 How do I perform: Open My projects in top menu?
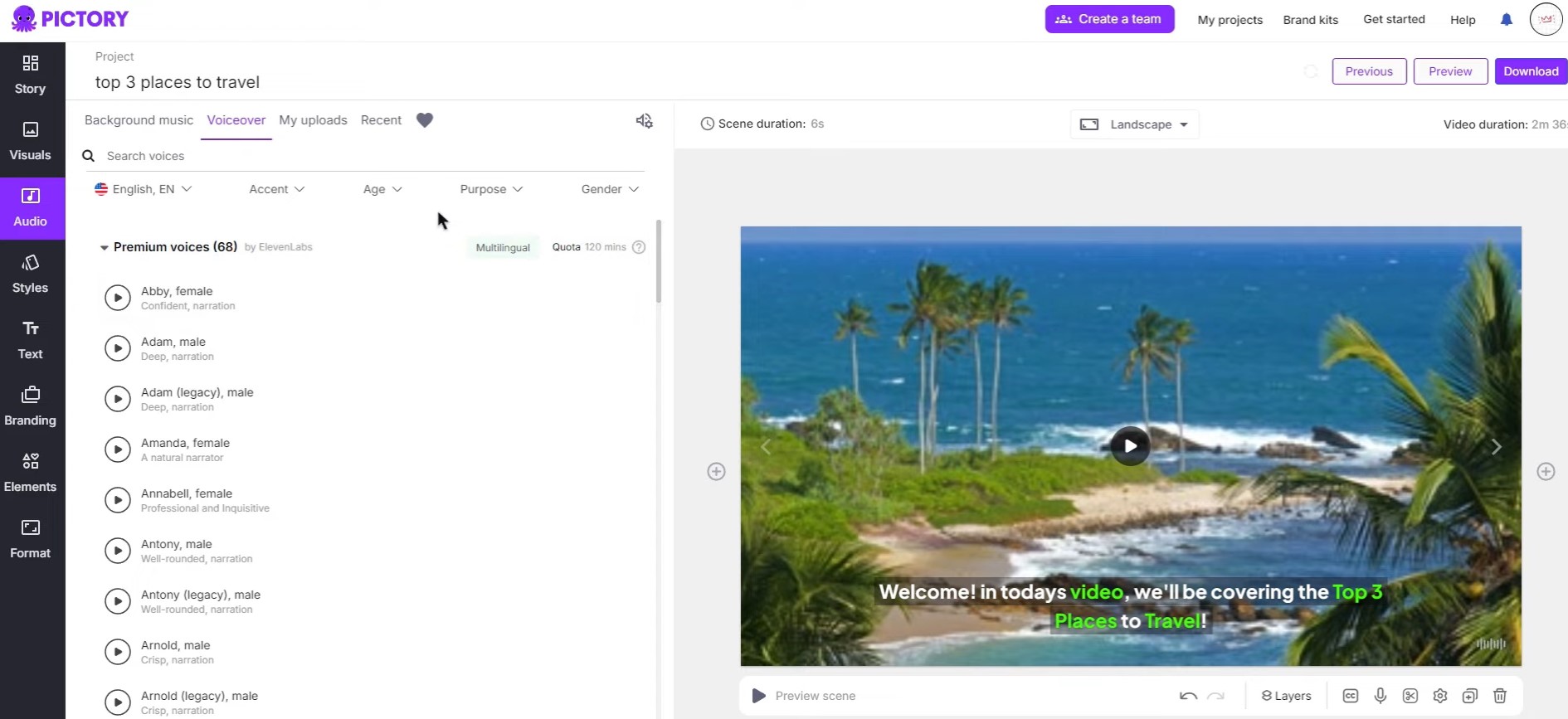click(1230, 20)
